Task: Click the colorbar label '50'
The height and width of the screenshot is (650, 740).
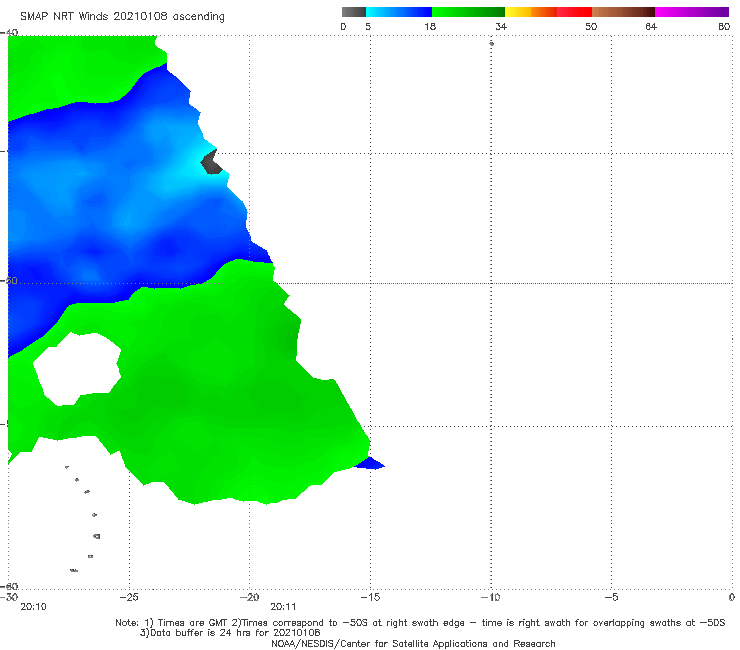Action: pos(591,27)
